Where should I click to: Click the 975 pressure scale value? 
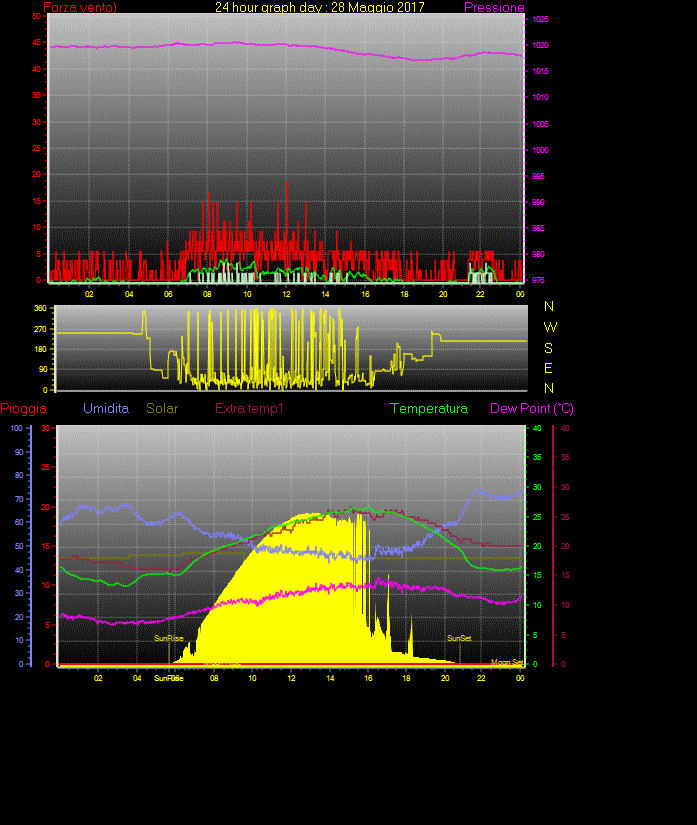pyautogui.click(x=538, y=280)
